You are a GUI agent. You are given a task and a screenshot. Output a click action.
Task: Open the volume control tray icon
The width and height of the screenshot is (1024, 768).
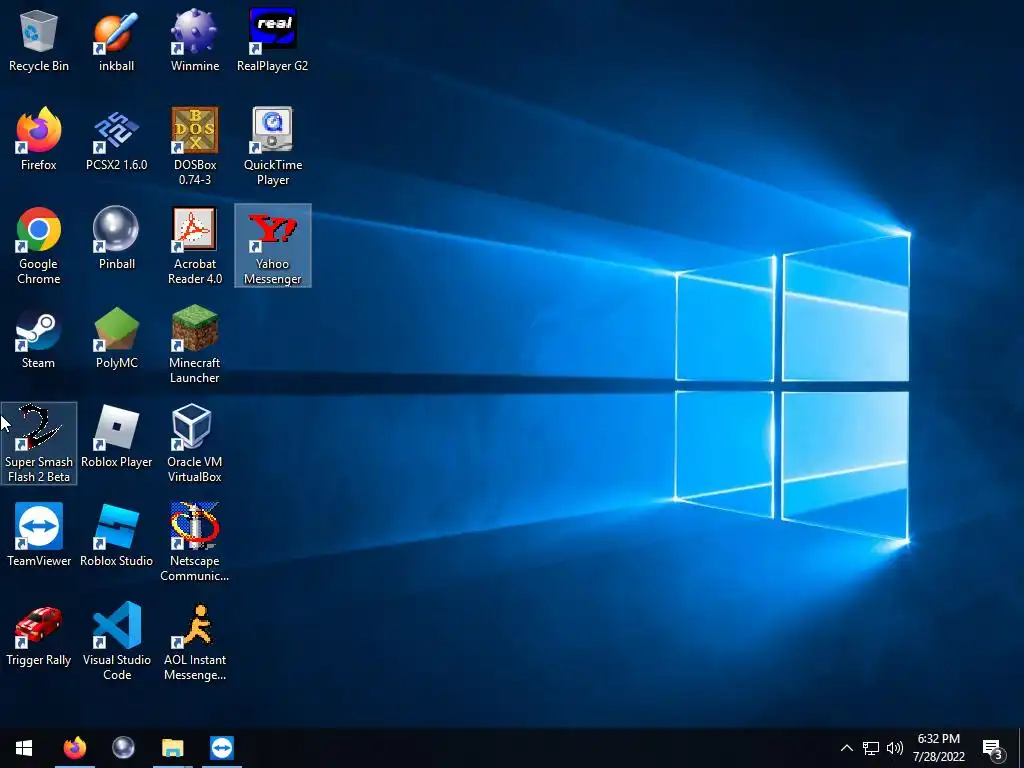[x=895, y=748]
